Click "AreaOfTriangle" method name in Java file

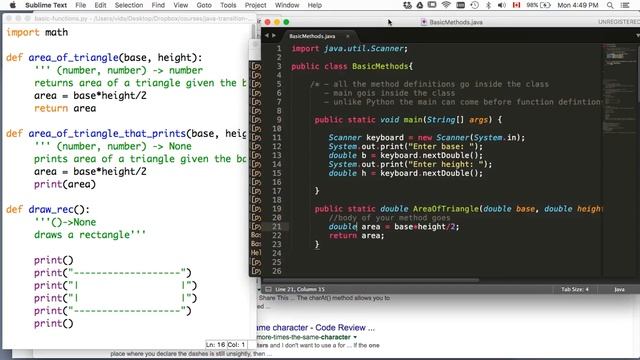pyautogui.click(x=446, y=209)
